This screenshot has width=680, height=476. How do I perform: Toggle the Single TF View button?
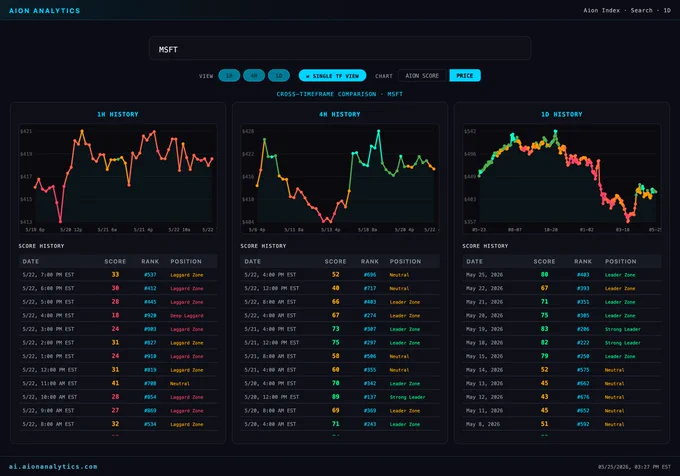coord(332,75)
